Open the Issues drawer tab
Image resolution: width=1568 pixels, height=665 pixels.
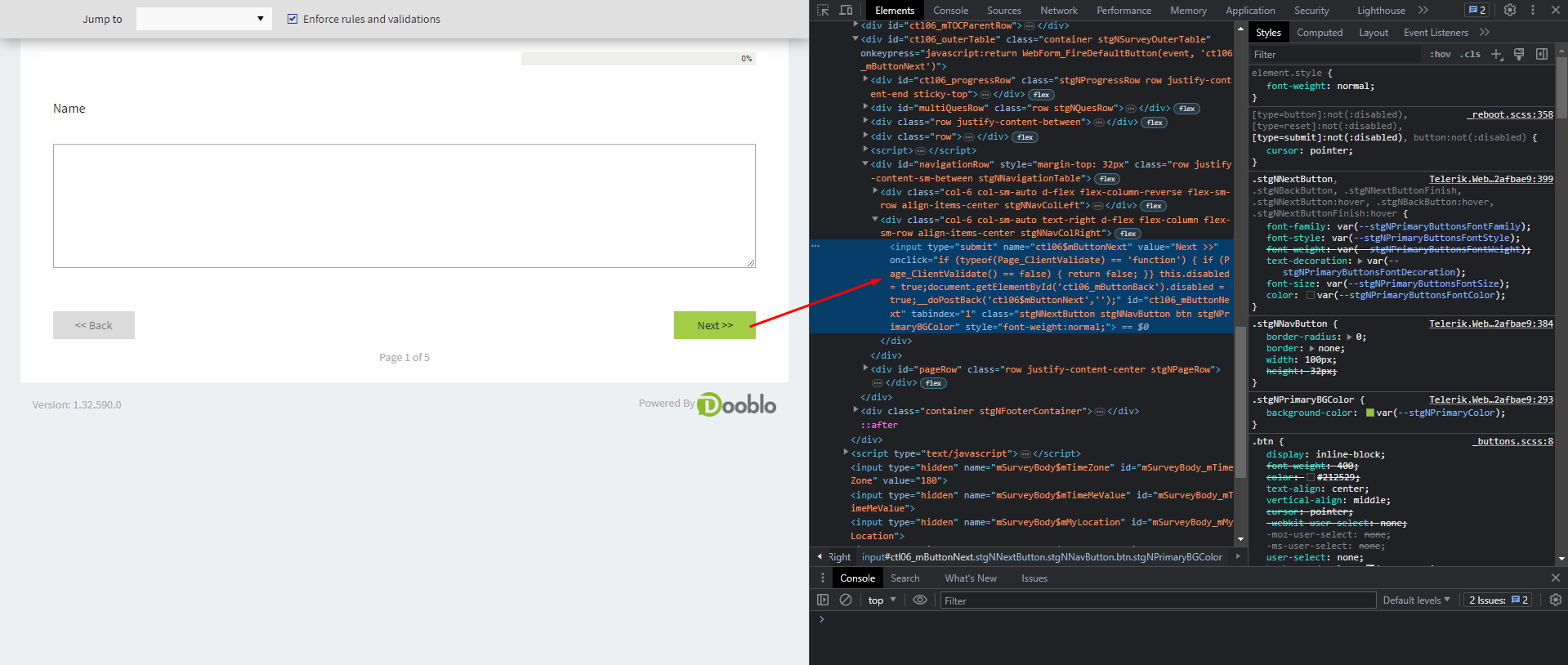(1034, 578)
